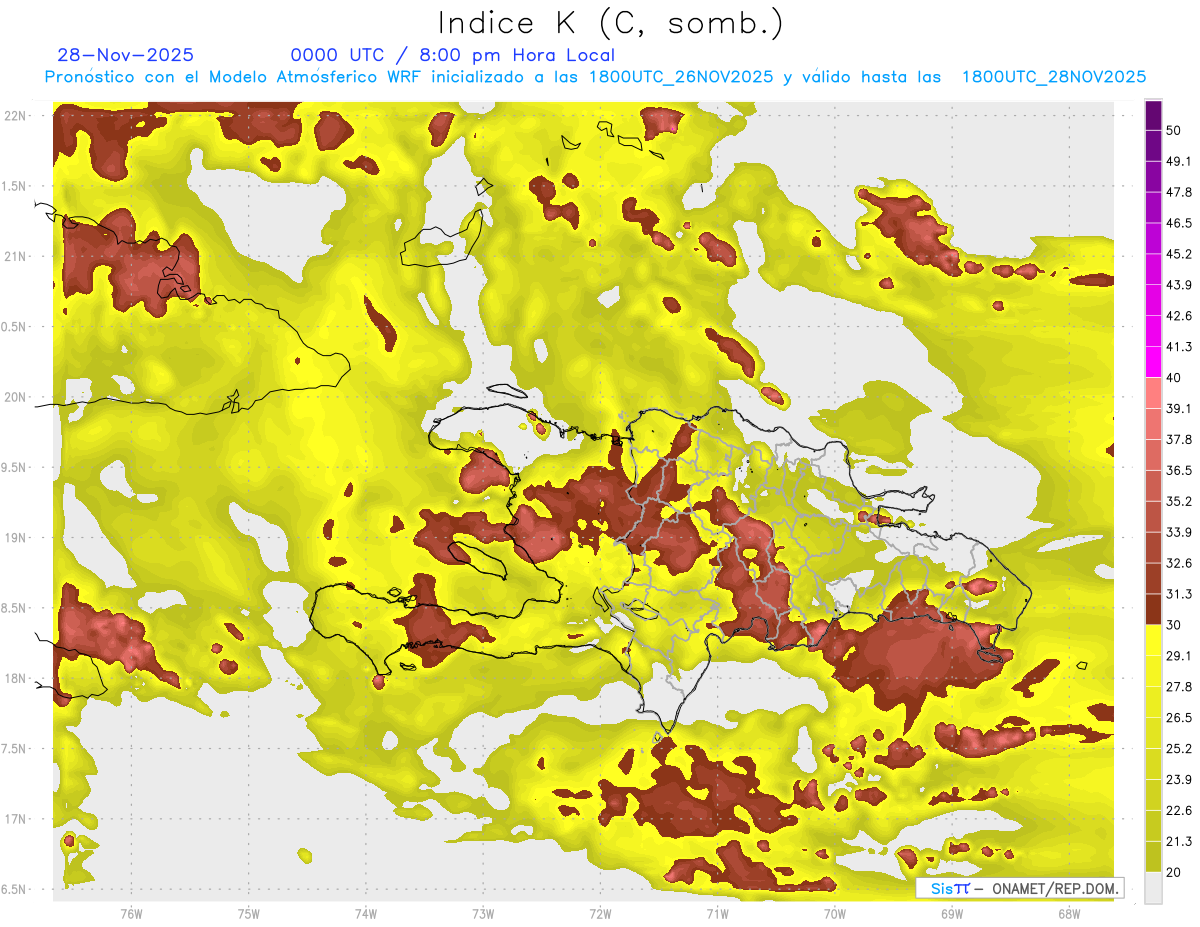Image resolution: width=1200 pixels, height=927 pixels.
Task: Click the "0.5N" latitude label
Action: coord(13,327)
